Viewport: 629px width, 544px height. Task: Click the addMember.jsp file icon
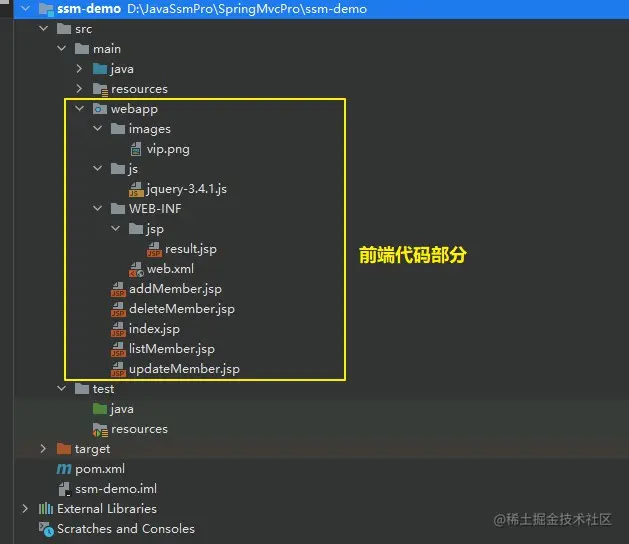pyautogui.click(x=118, y=289)
